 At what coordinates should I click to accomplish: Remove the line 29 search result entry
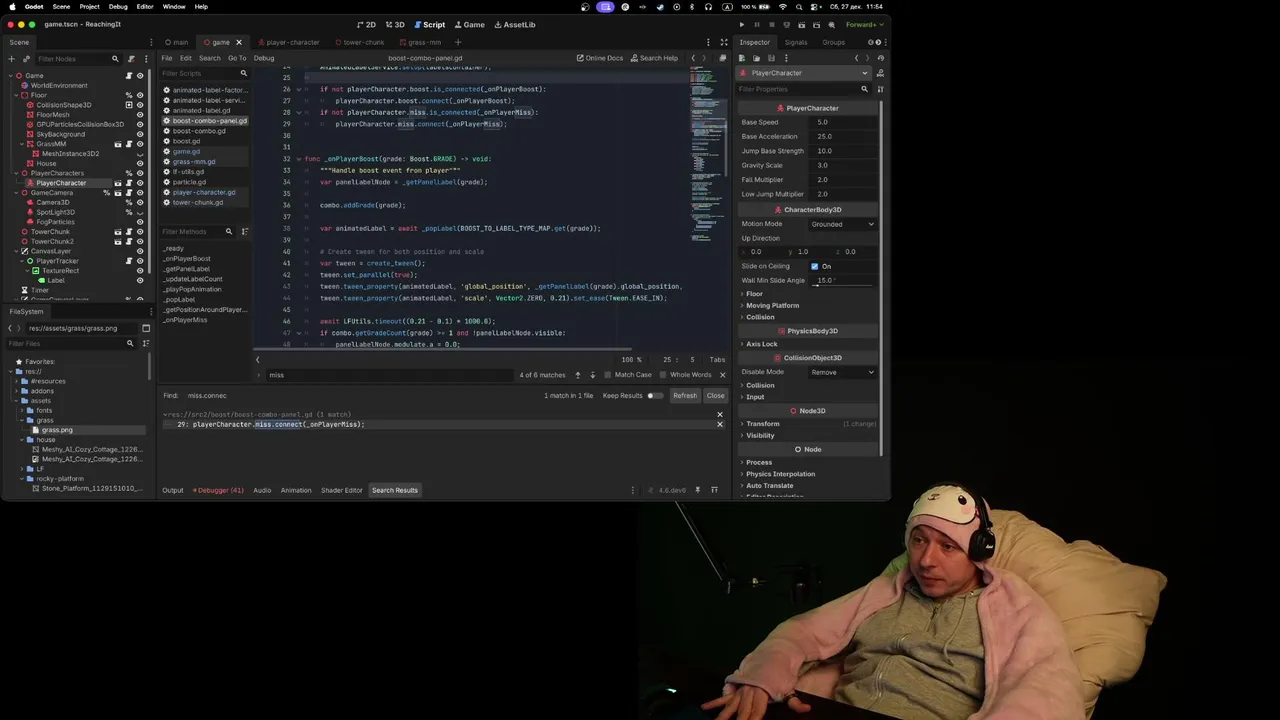(719, 425)
